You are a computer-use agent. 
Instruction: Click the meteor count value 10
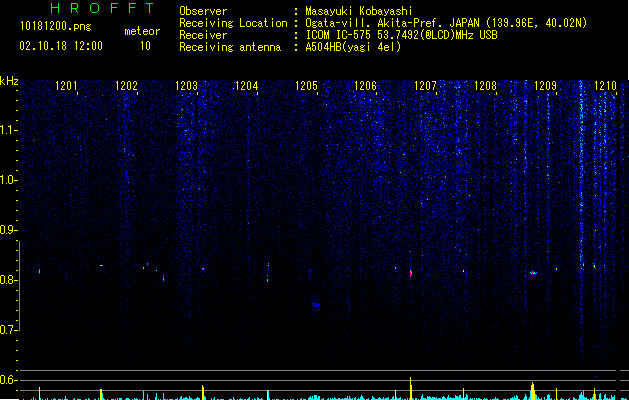145,46
